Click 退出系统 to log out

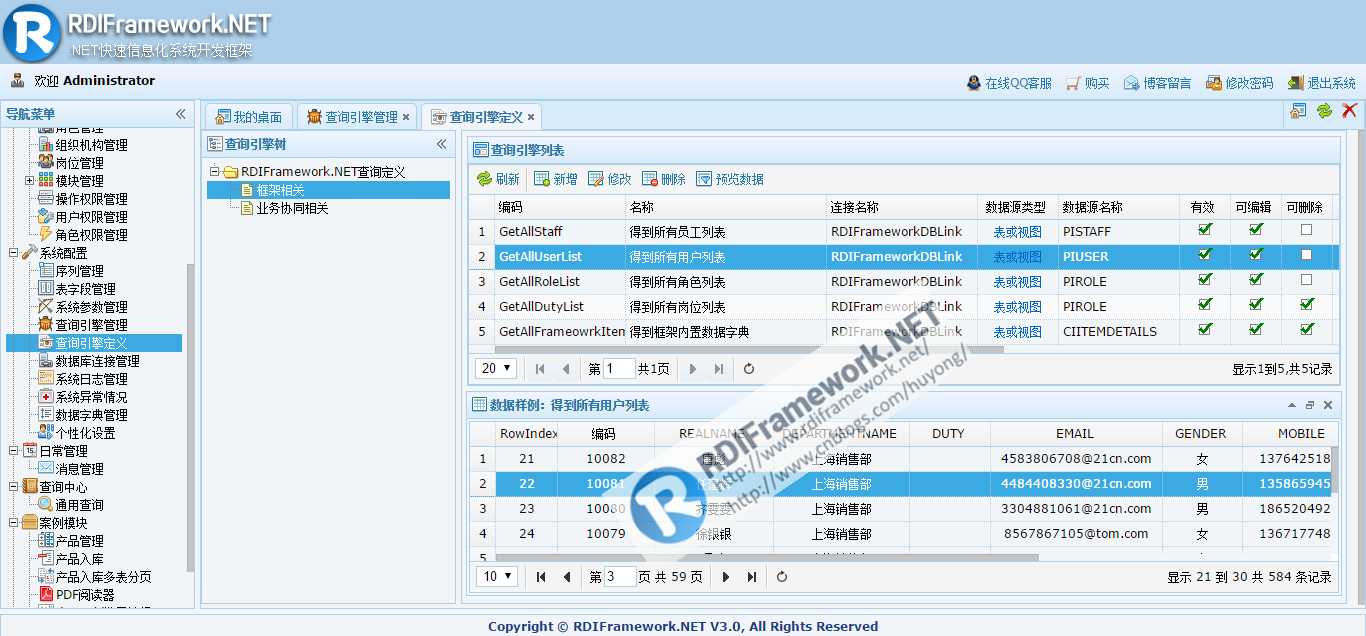[1321, 83]
